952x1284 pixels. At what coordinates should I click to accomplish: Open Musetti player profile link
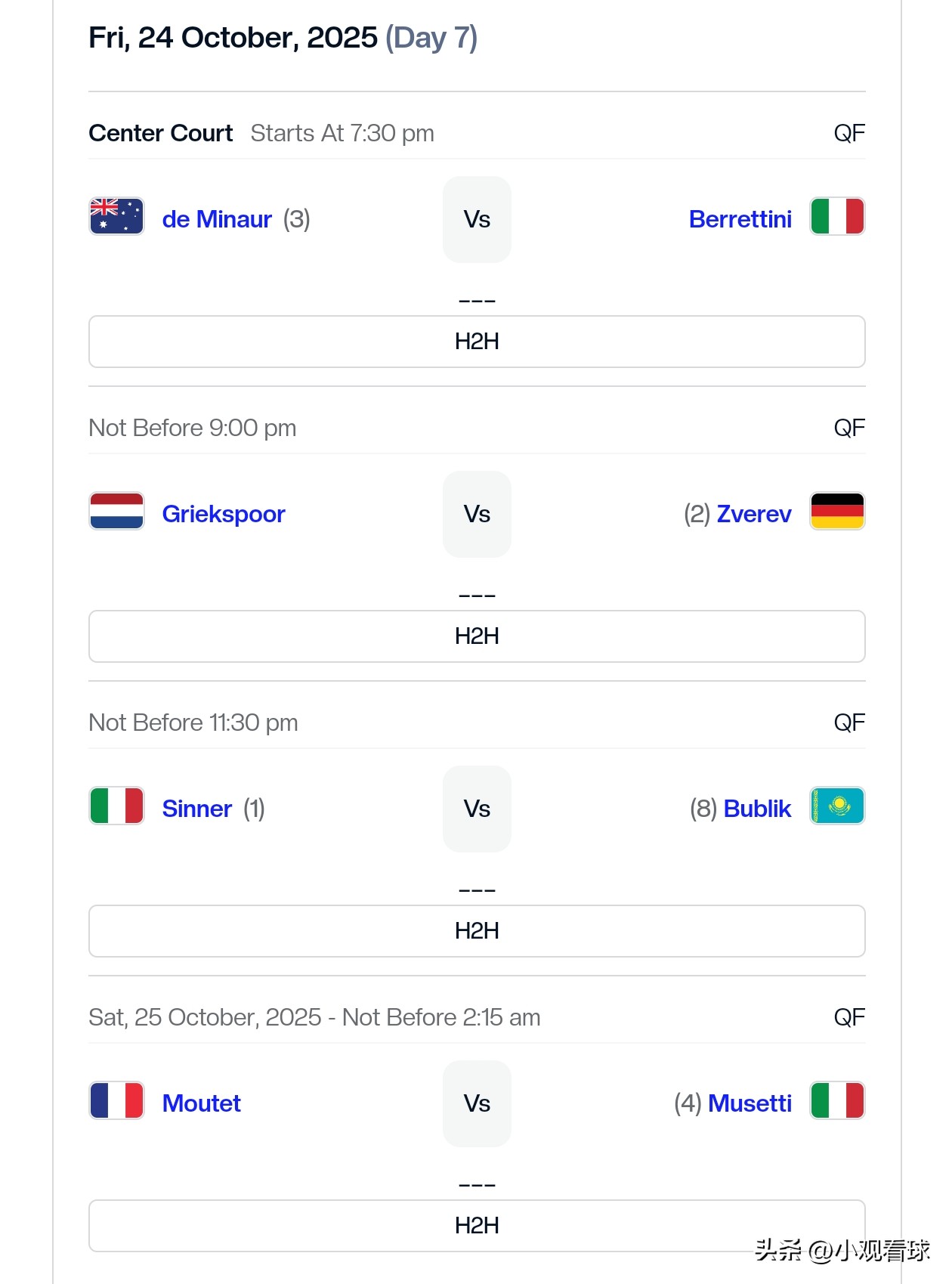(x=750, y=1103)
